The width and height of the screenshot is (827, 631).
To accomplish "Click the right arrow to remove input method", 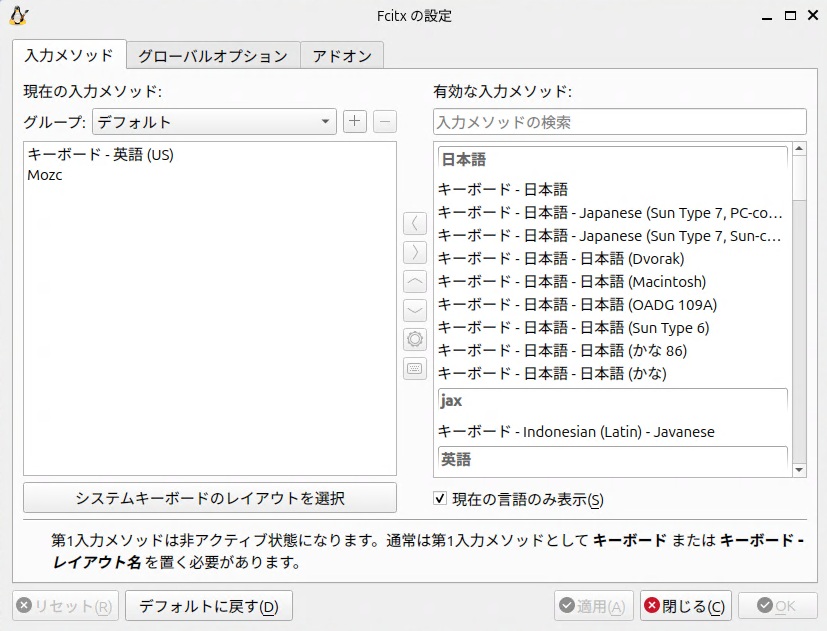I will pos(415,252).
